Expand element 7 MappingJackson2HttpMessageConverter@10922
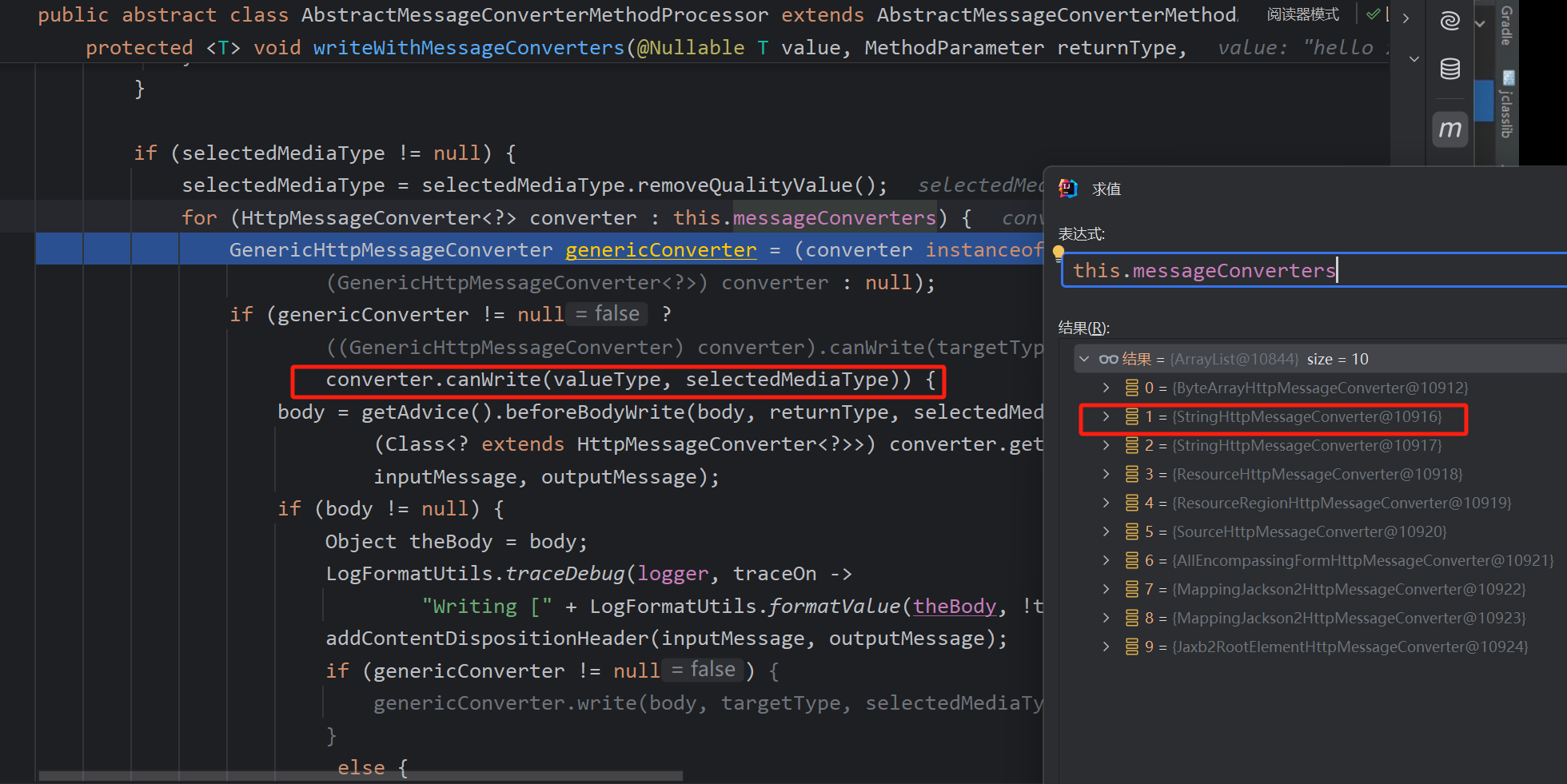 1106,589
